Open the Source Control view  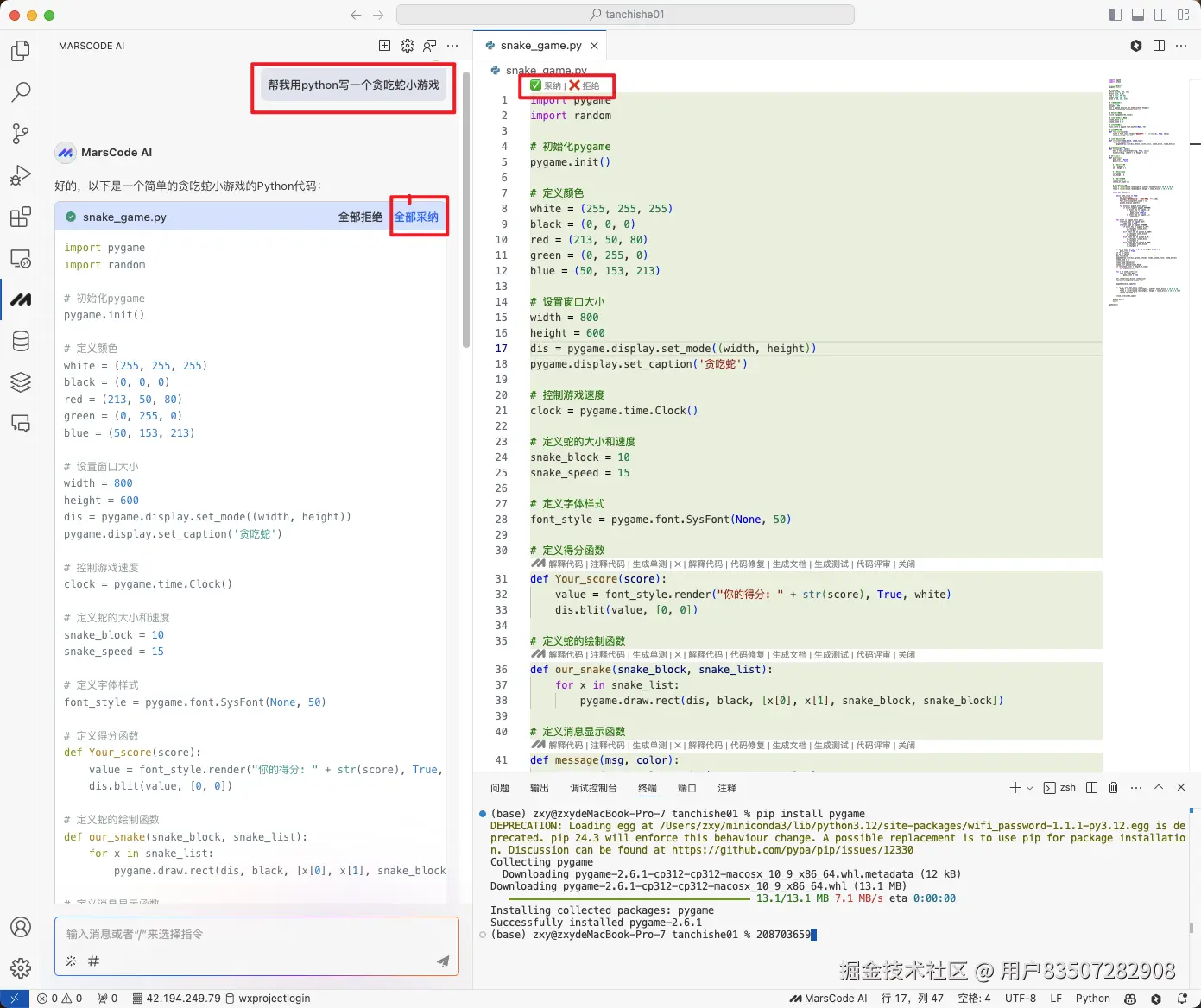click(x=21, y=133)
